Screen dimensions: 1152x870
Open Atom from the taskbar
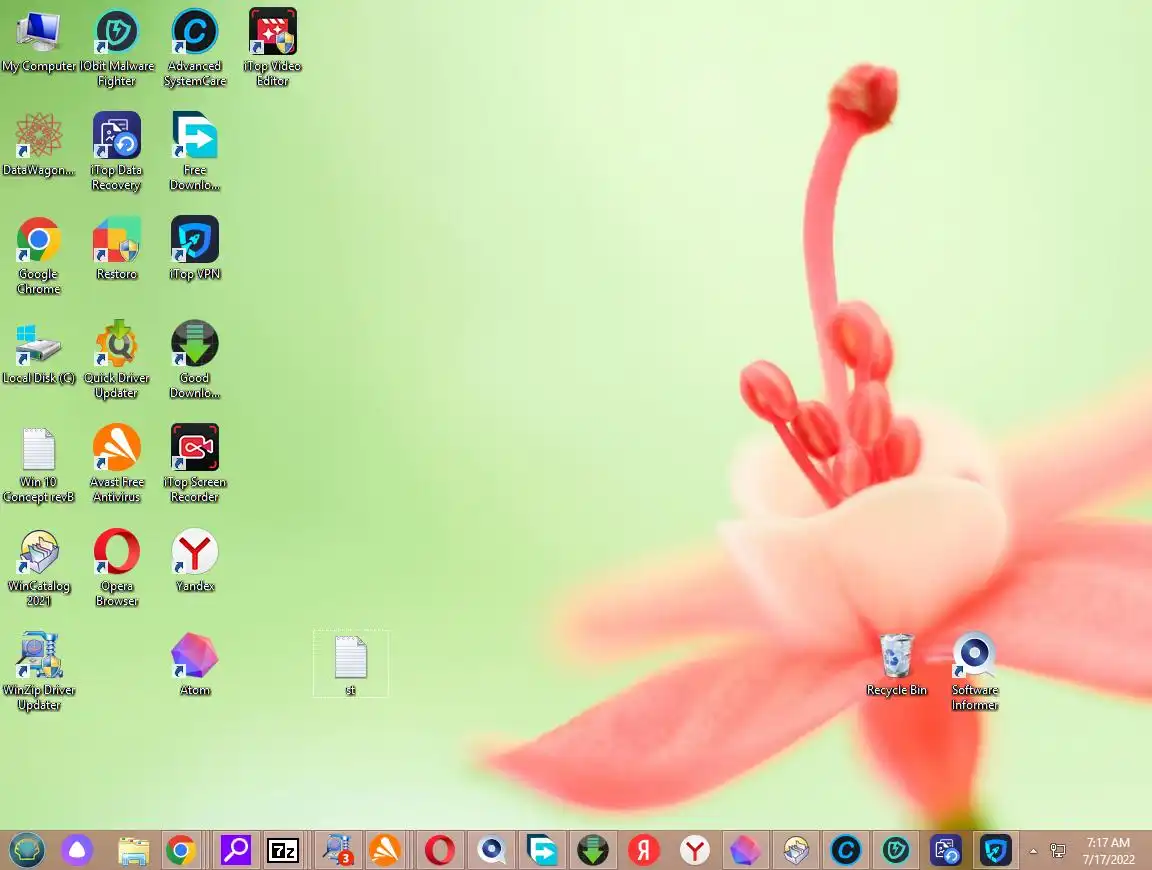click(744, 851)
